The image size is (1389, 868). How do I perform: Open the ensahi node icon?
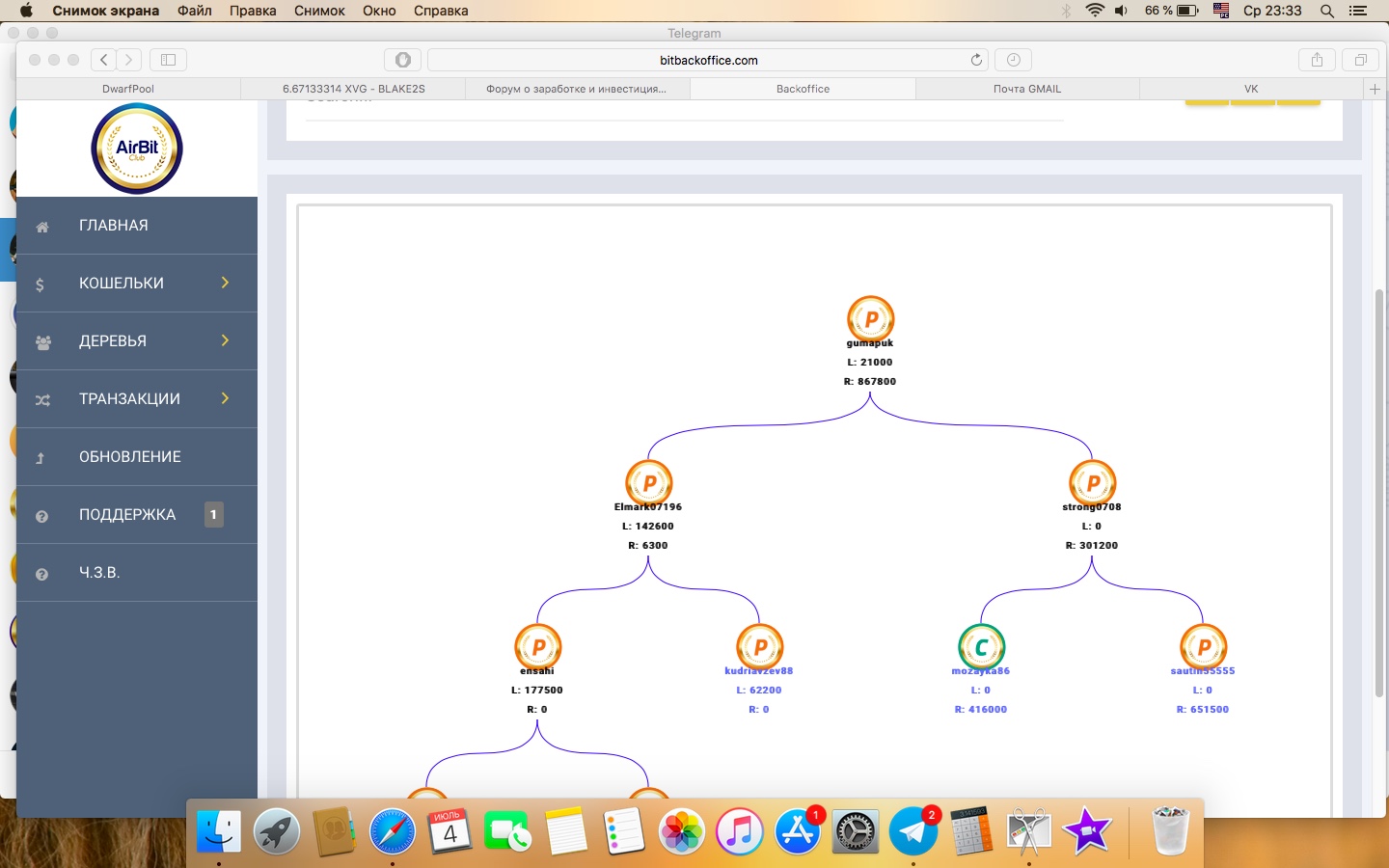tap(537, 646)
